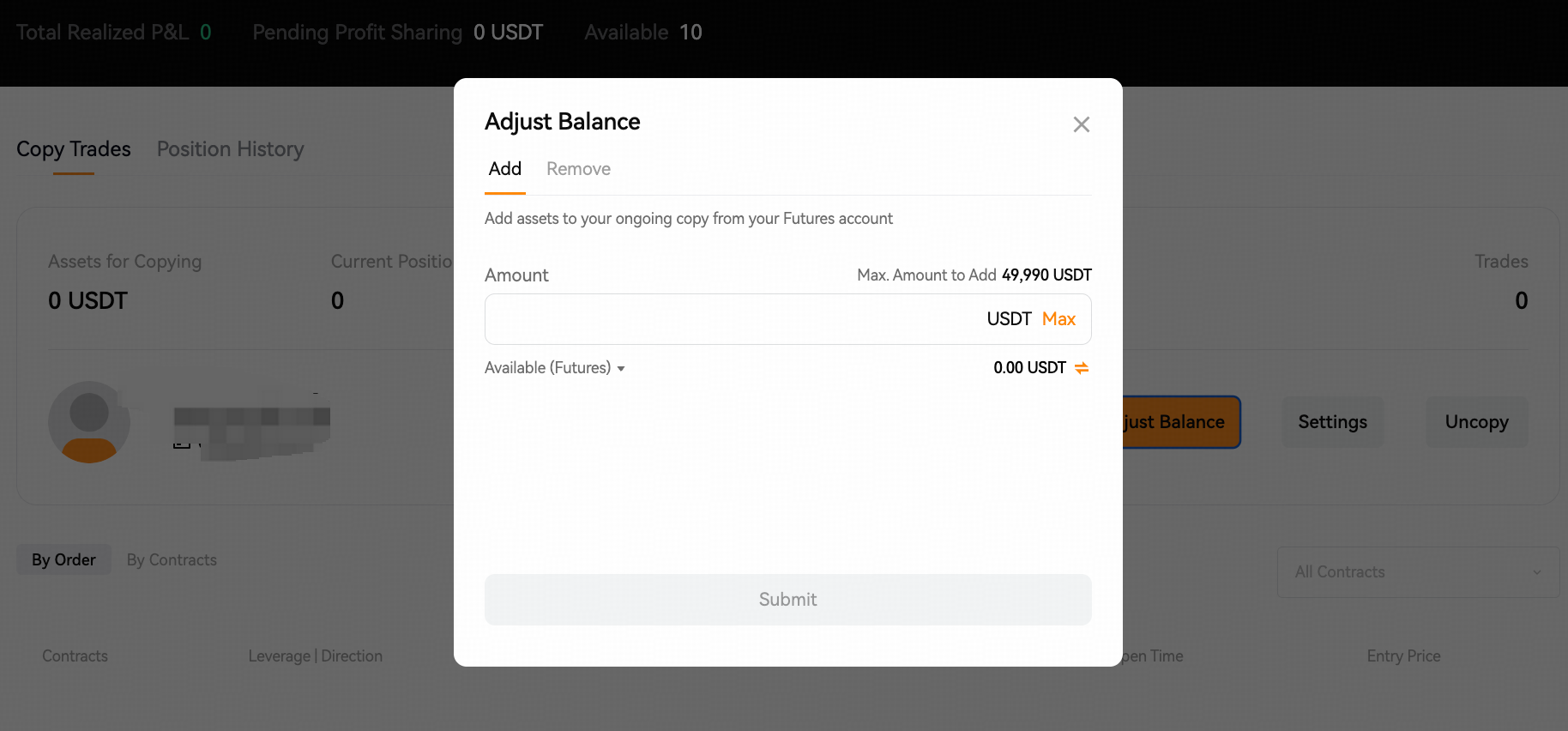The image size is (1568, 731).
Task: Click the Submit button
Action: pyautogui.click(x=787, y=600)
